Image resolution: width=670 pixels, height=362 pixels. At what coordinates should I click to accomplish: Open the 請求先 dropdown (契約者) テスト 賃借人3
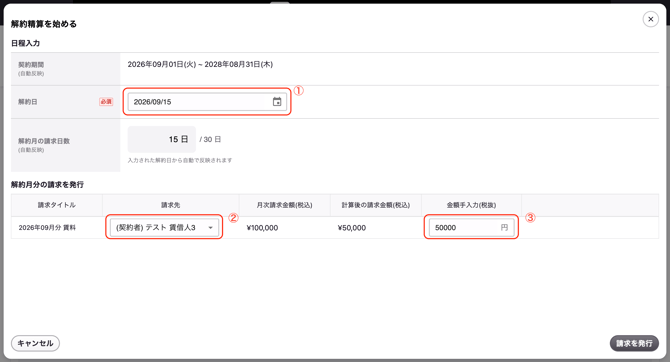[164, 227]
